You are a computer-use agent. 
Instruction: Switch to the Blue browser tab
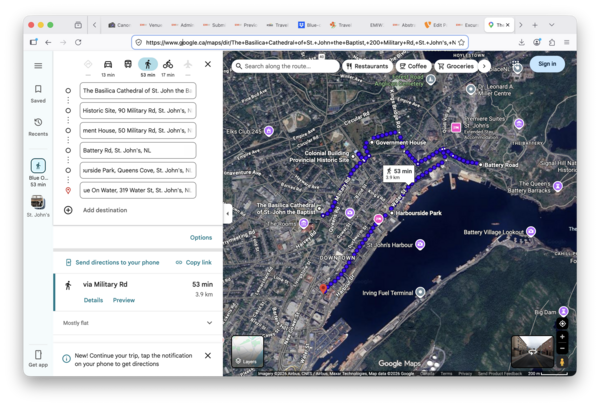coord(309,25)
